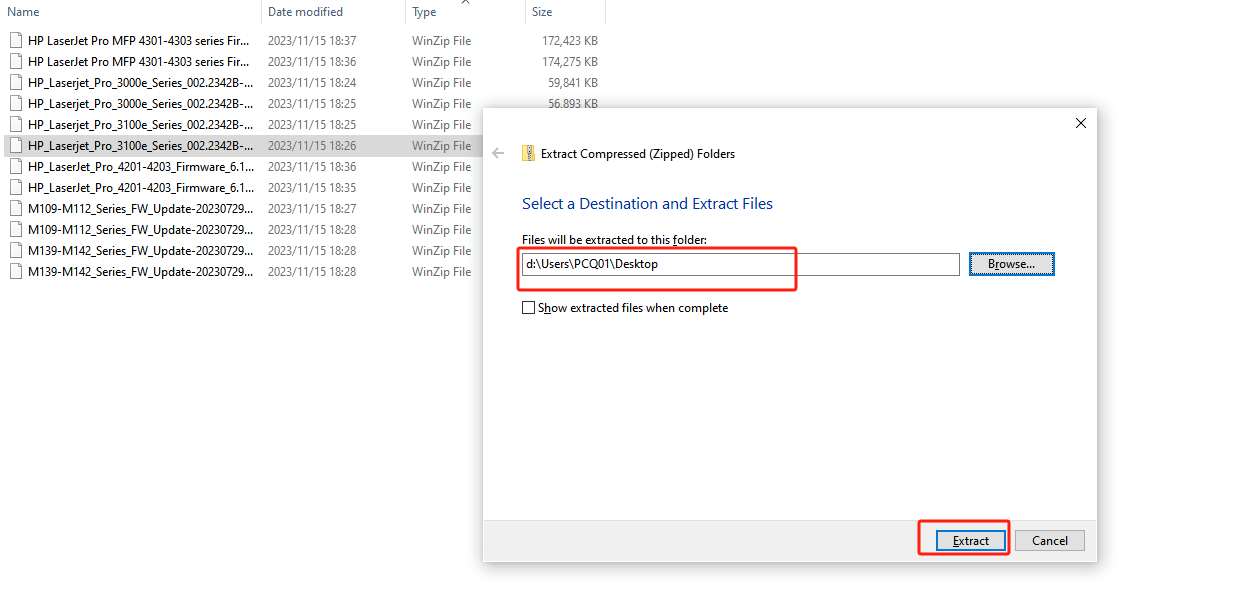The width and height of the screenshot is (1240, 613).
Task: Sort files by the Name column
Action: (23, 11)
